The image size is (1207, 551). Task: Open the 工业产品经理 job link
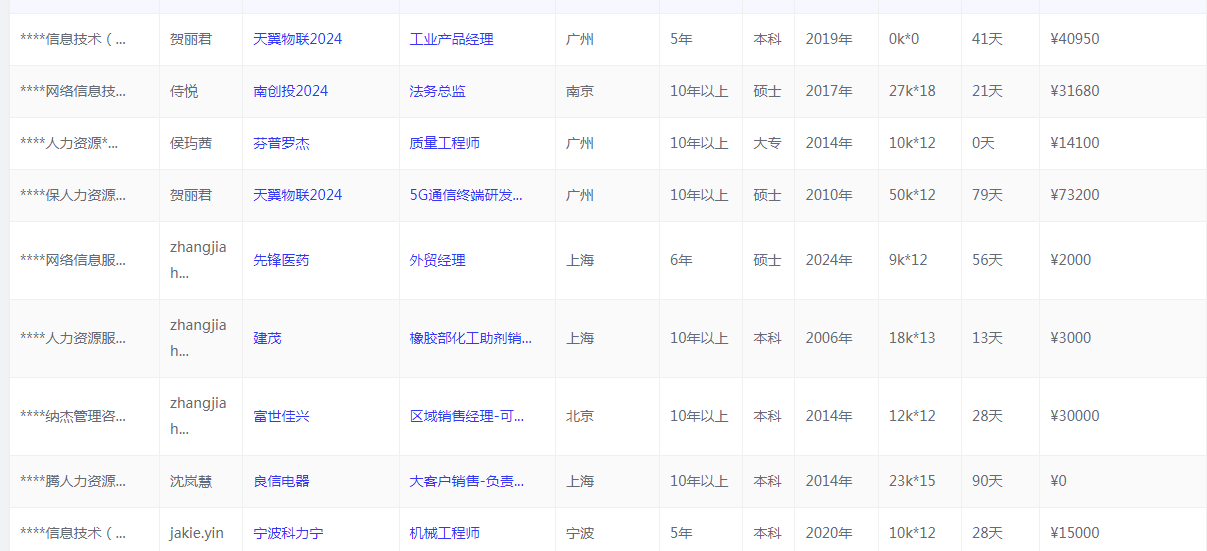click(451, 39)
